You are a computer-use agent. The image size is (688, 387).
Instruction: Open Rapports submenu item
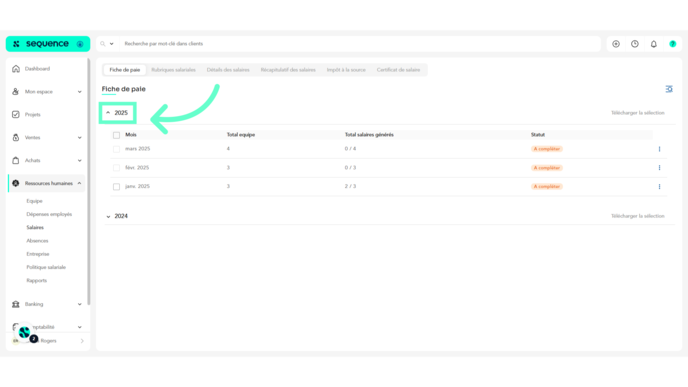click(36, 280)
